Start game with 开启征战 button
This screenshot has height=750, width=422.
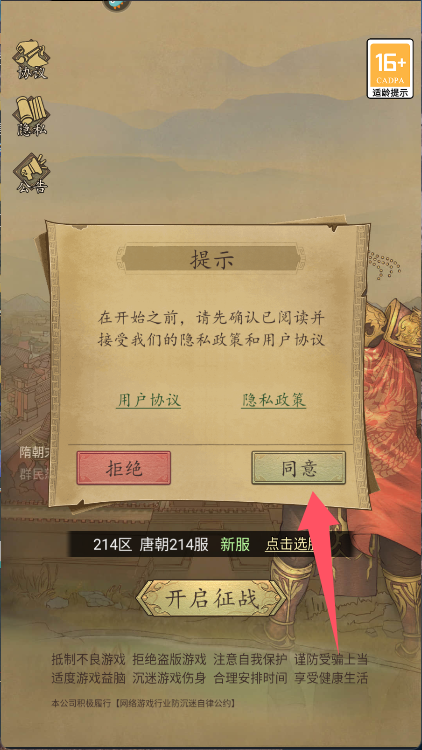pos(211,598)
